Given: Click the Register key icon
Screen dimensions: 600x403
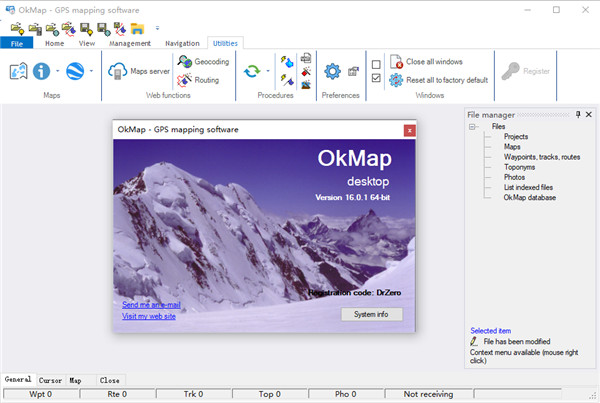Looking at the screenshot, I should pos(509,71).
